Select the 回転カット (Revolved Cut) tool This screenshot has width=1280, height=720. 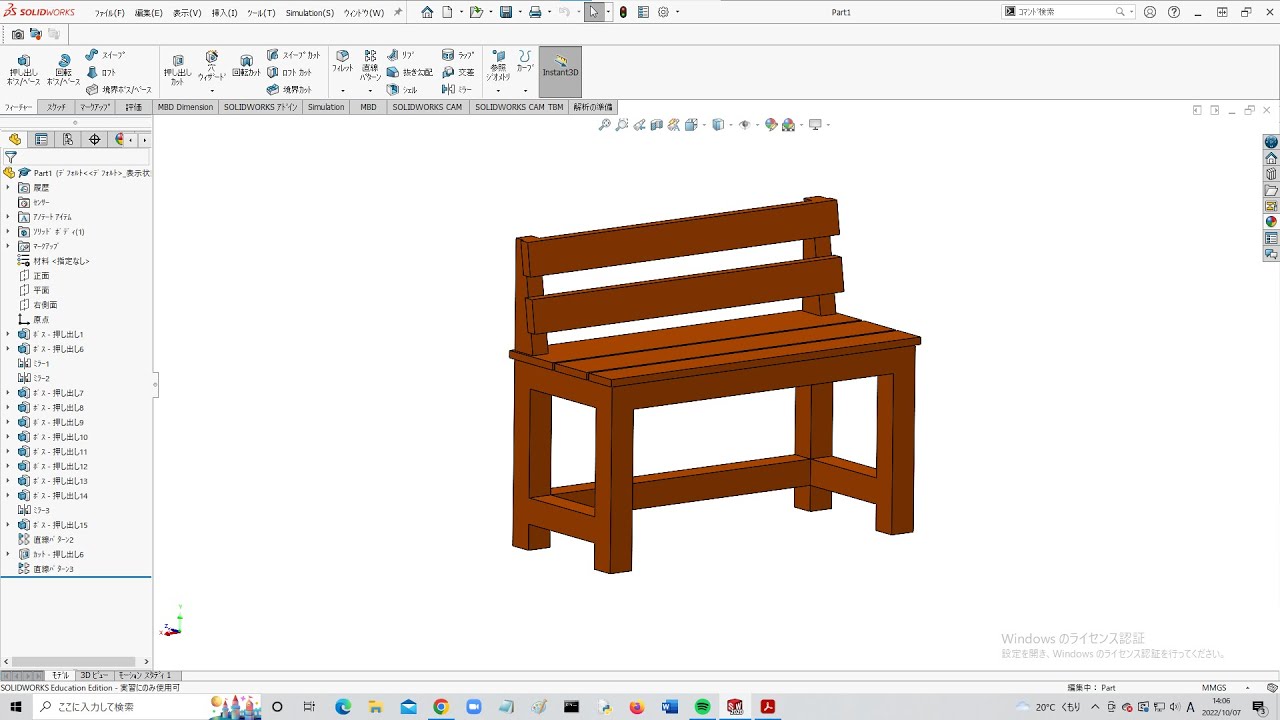pyautogui.click(x=246, y=67)
